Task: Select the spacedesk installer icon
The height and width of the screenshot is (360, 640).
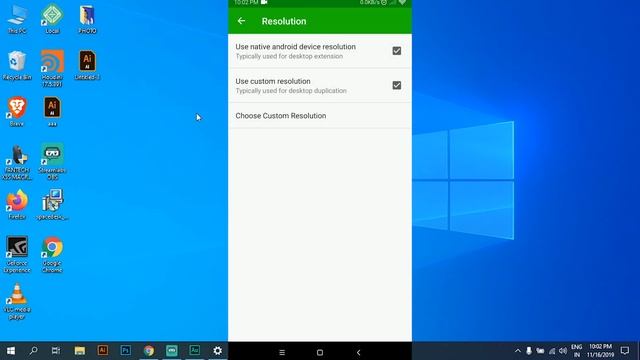Action: click(52, 204)
